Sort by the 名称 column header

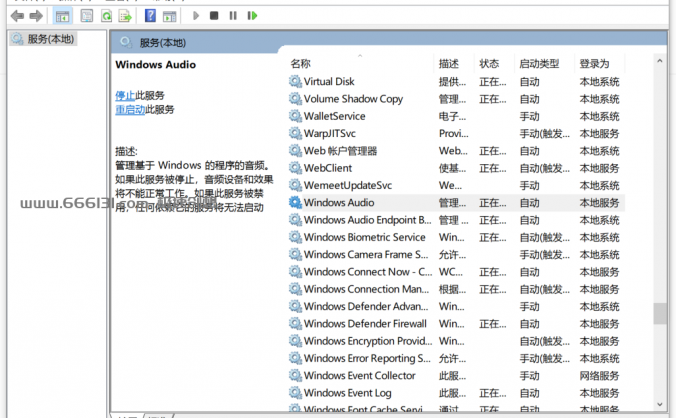300,64
